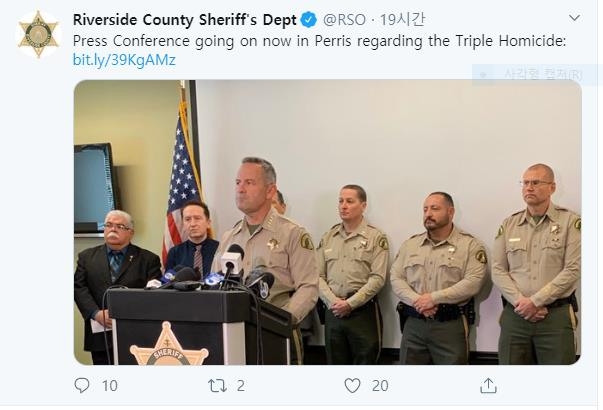603x410 pixels.
Task: Click the tweet sentence about Perris conference
Action: coord(319,41)
